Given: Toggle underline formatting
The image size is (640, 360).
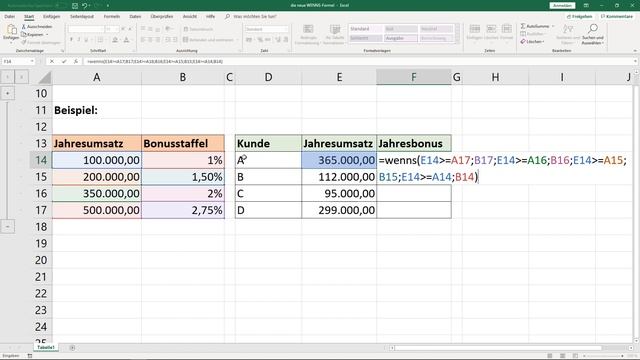Looking at the screenshot, I should pos(86,40).
